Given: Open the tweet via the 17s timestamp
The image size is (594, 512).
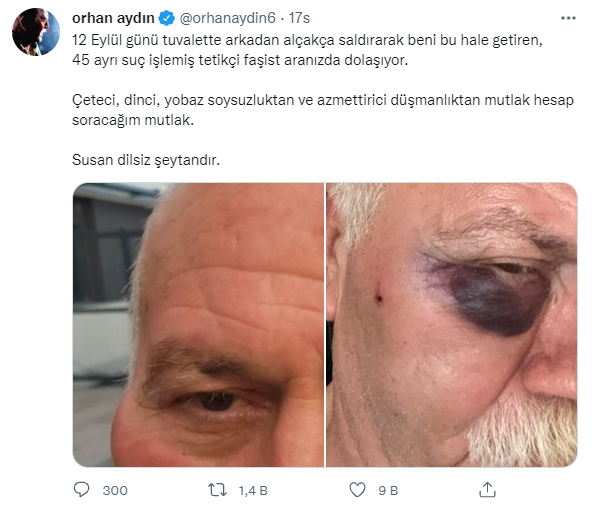Looking at the screenshot, I should (299, 18).
